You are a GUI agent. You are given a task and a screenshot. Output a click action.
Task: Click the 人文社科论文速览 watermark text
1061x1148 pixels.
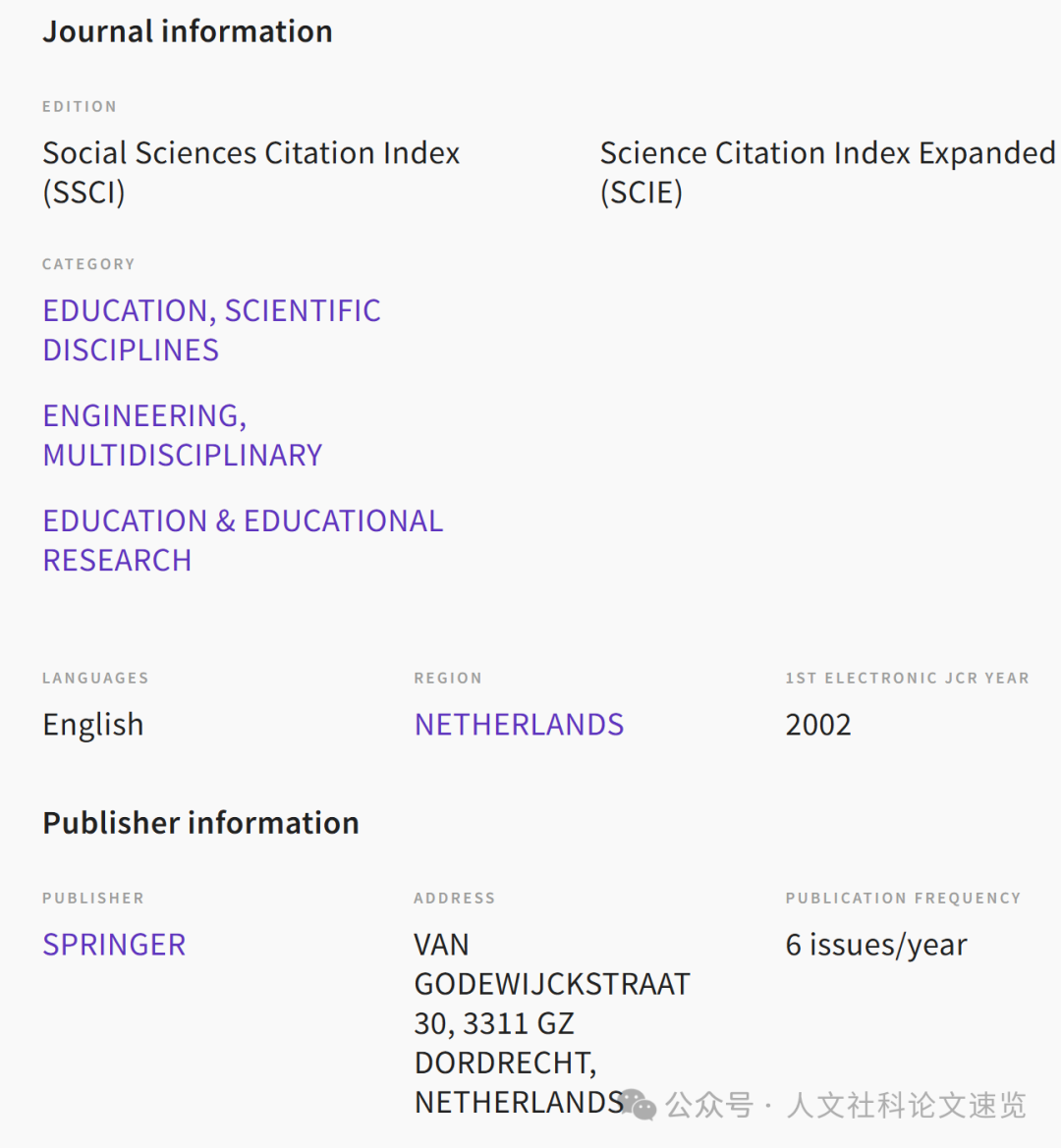pos(906,1105)
